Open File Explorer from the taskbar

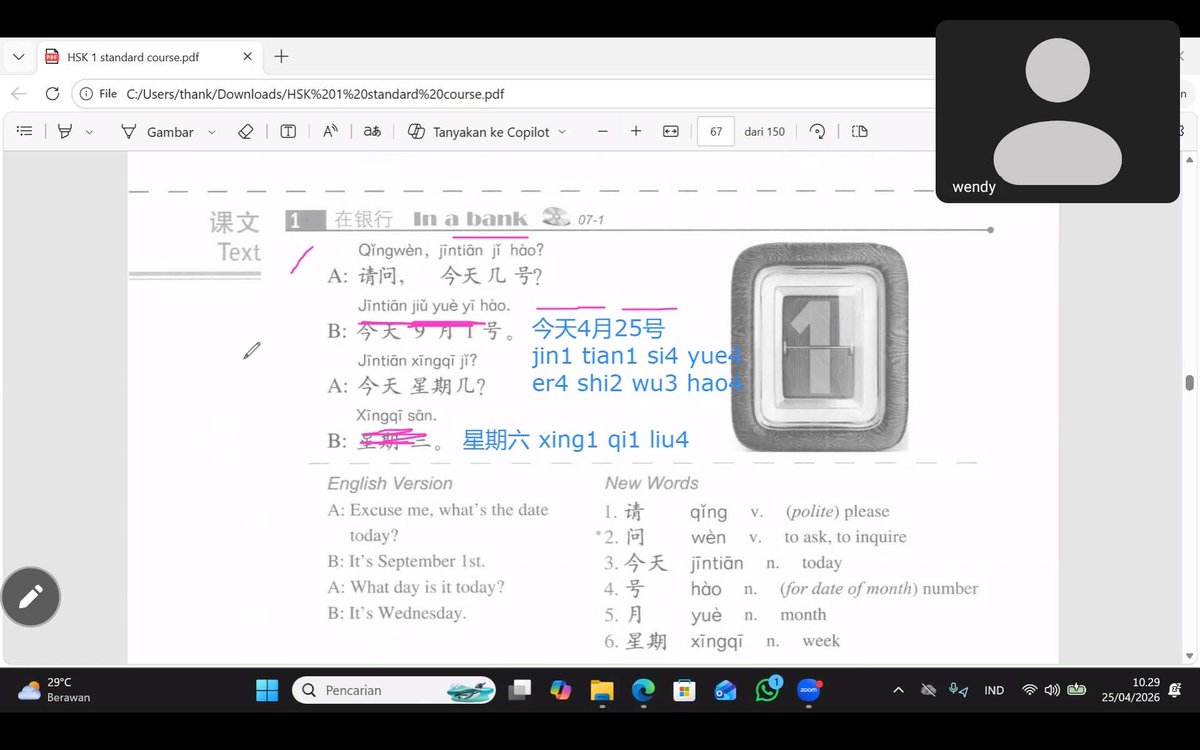click(x=601, y=690)
